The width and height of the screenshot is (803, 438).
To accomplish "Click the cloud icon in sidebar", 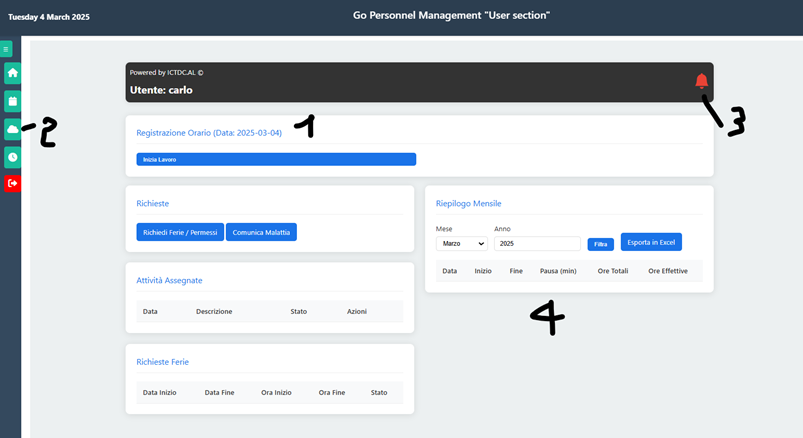I will [x=12, y=129].
